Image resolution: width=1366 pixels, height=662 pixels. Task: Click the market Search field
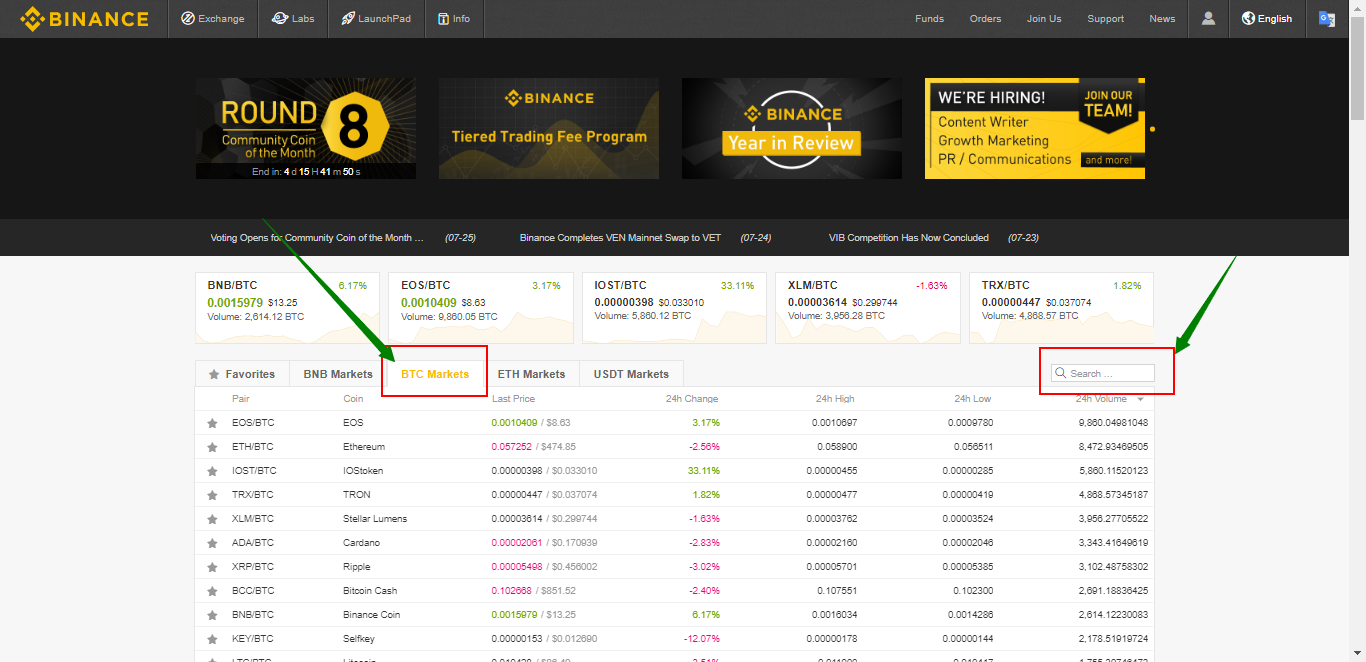pos(1102,373)
